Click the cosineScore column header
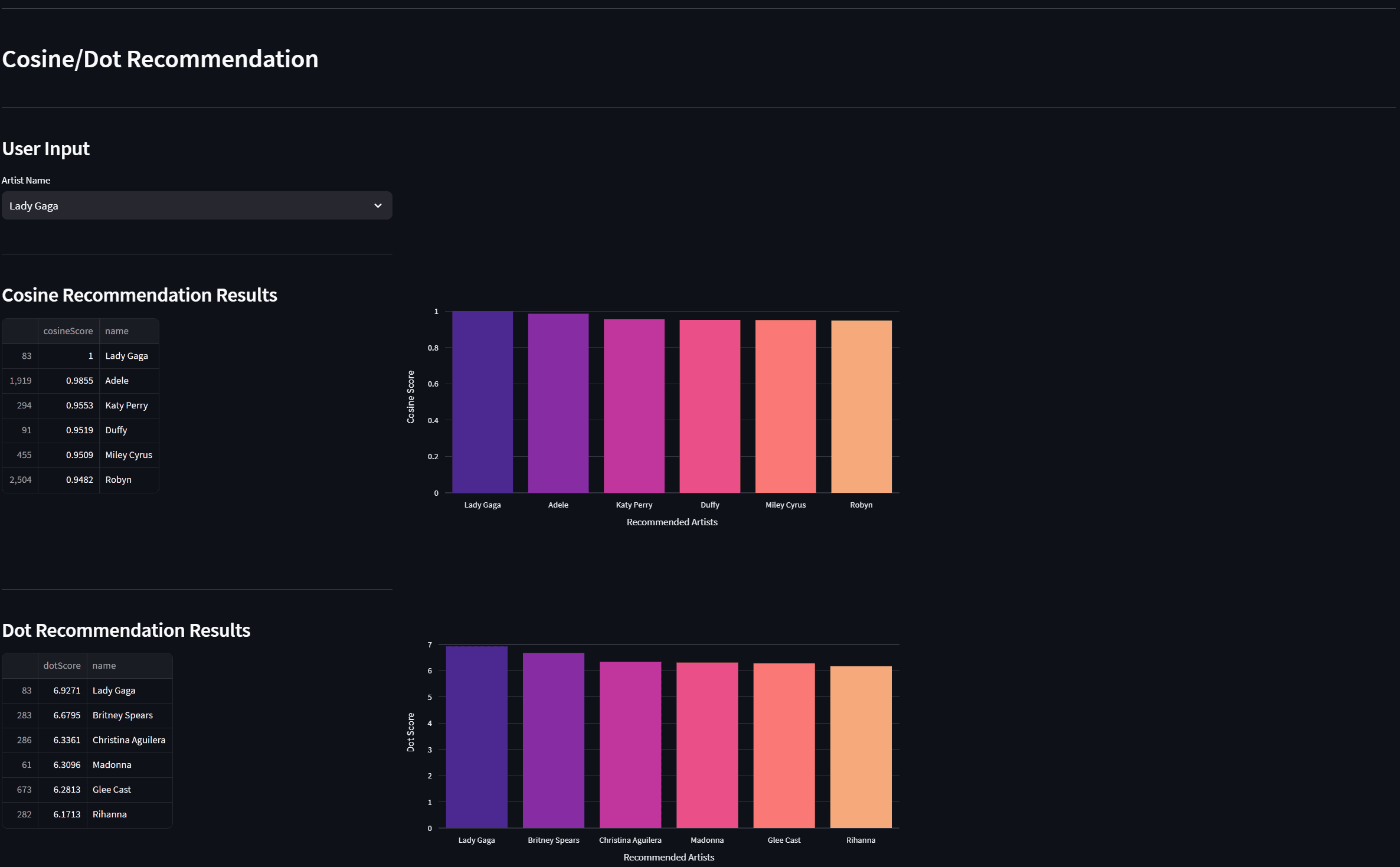This screenshot has width=1400, height=867. coord(68,331)
